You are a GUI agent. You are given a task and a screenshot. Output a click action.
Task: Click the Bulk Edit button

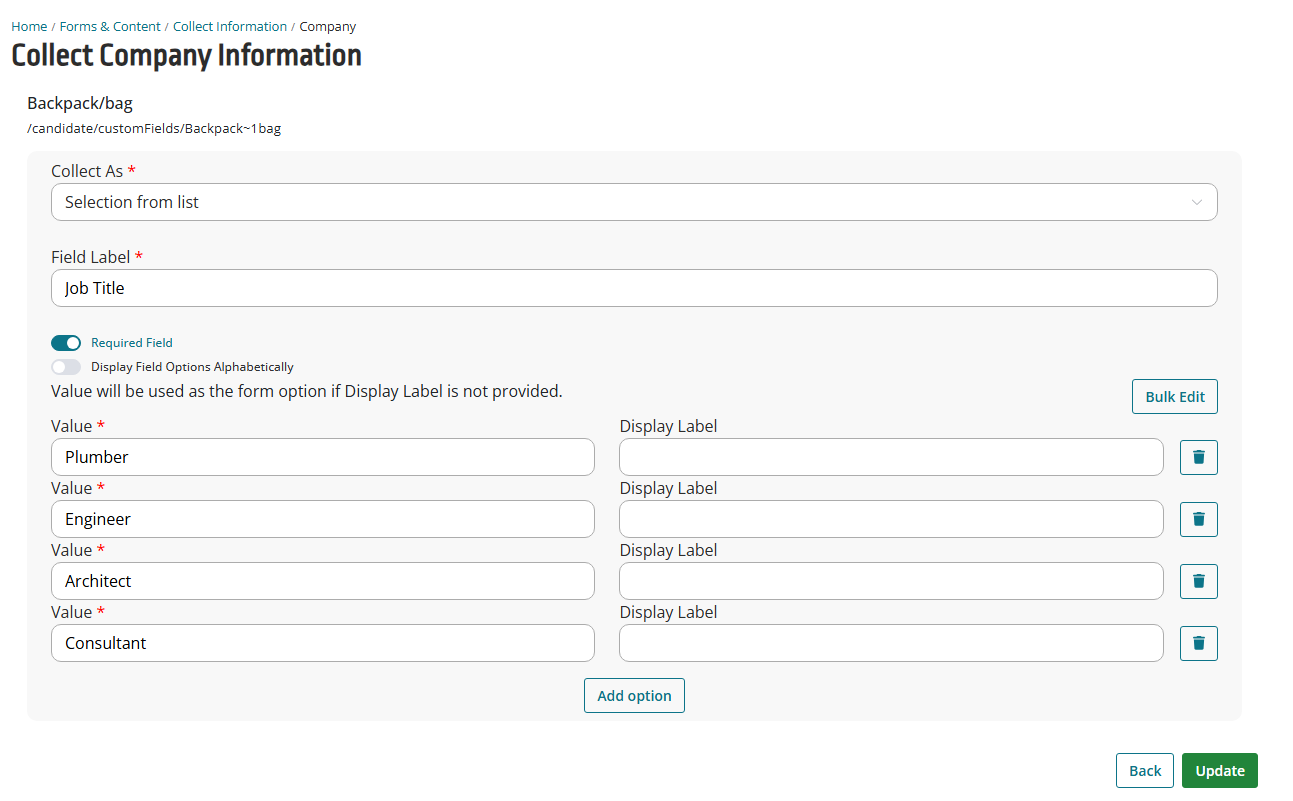pyautogui.click(x=1175, y=396)
